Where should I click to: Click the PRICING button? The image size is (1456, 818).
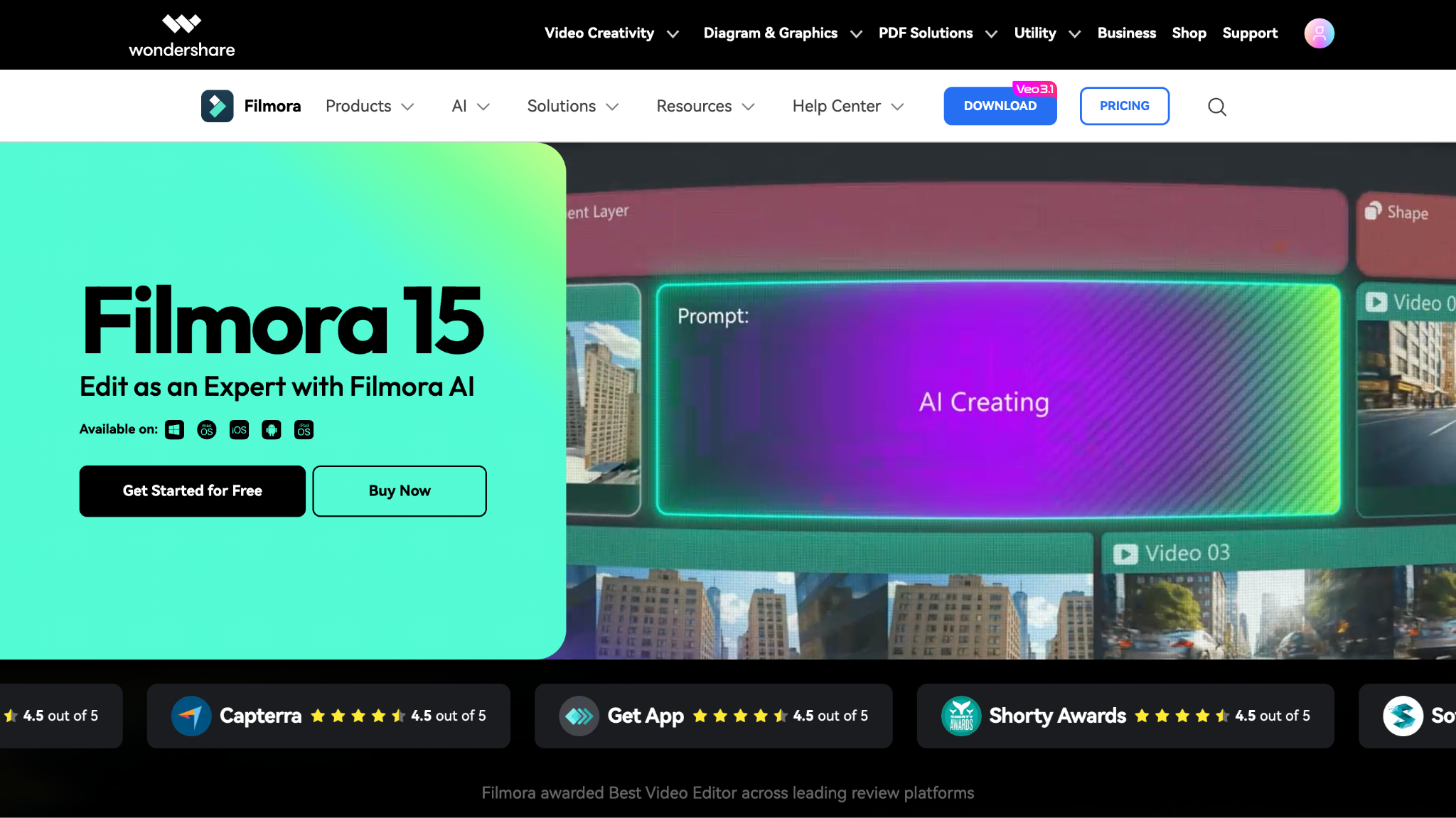pyautogui.click(x=1125, y=106)
